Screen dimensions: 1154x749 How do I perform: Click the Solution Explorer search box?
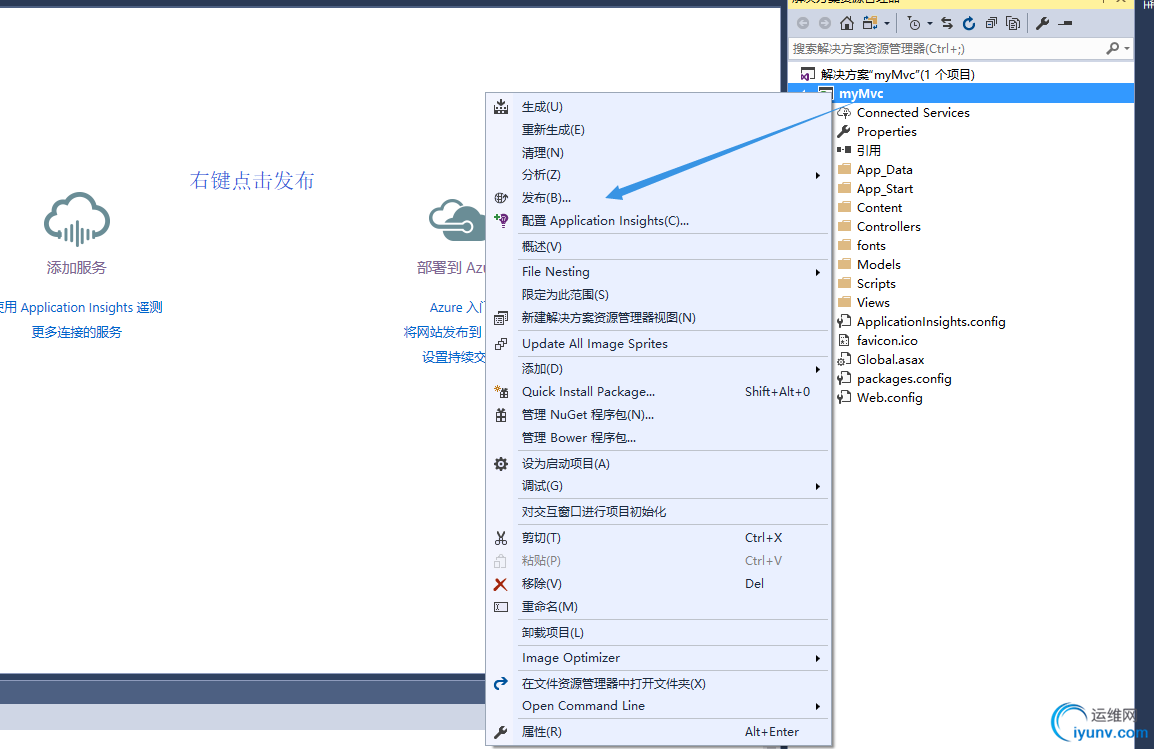(x=946, y=49)
